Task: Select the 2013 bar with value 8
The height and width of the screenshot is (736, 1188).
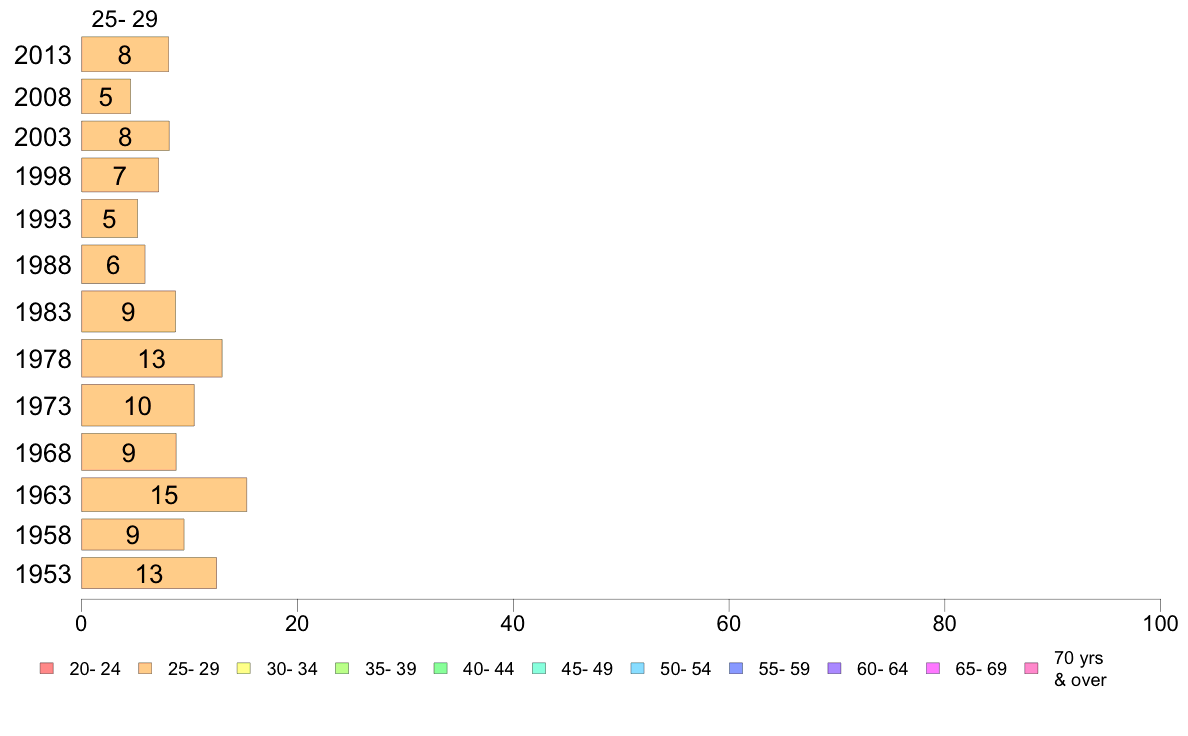Action: (x=125, y=55)
